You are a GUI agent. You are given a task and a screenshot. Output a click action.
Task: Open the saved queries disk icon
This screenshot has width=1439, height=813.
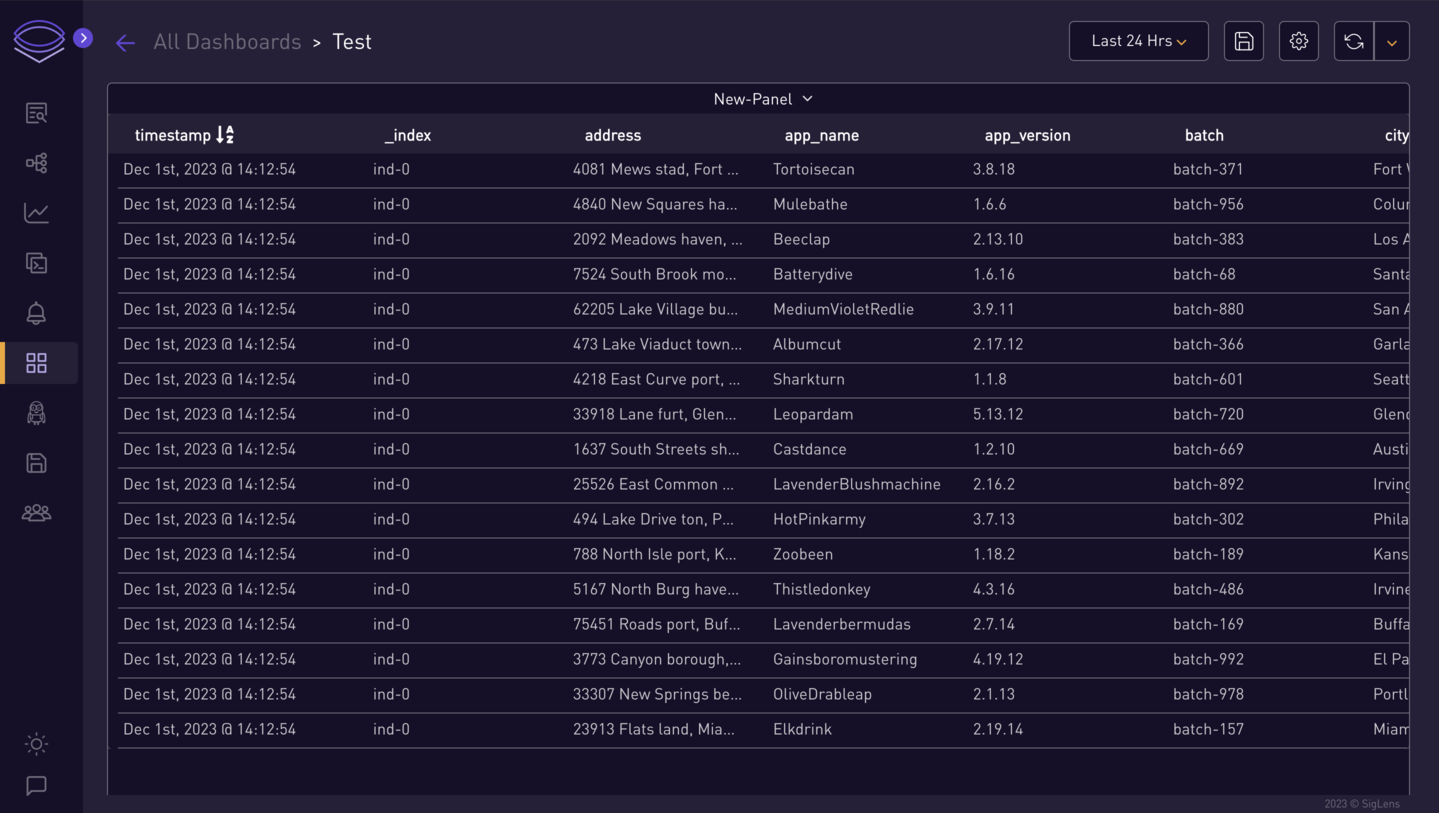[x=37, y=463]
